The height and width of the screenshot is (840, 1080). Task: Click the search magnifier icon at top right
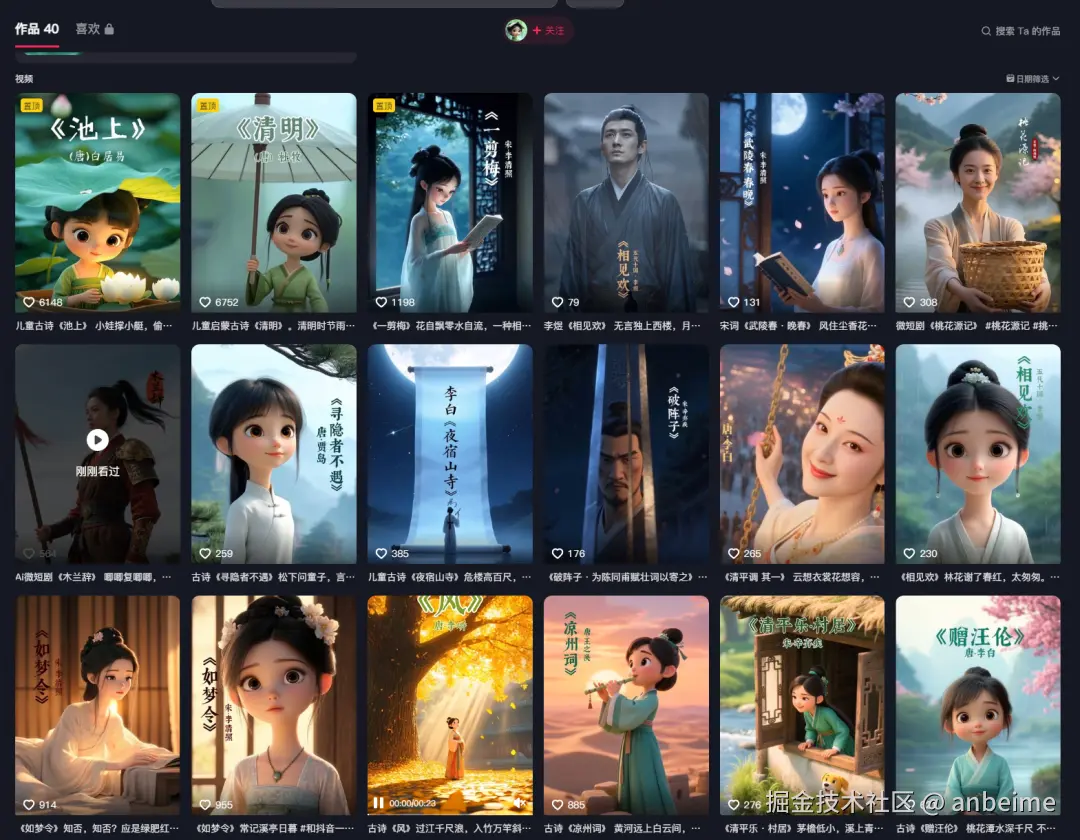(x=987, y=31)
